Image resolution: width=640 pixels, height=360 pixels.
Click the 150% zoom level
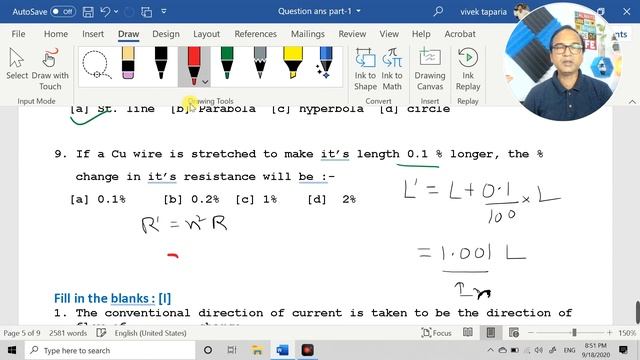pyautogui.click(x=627, y=333)
